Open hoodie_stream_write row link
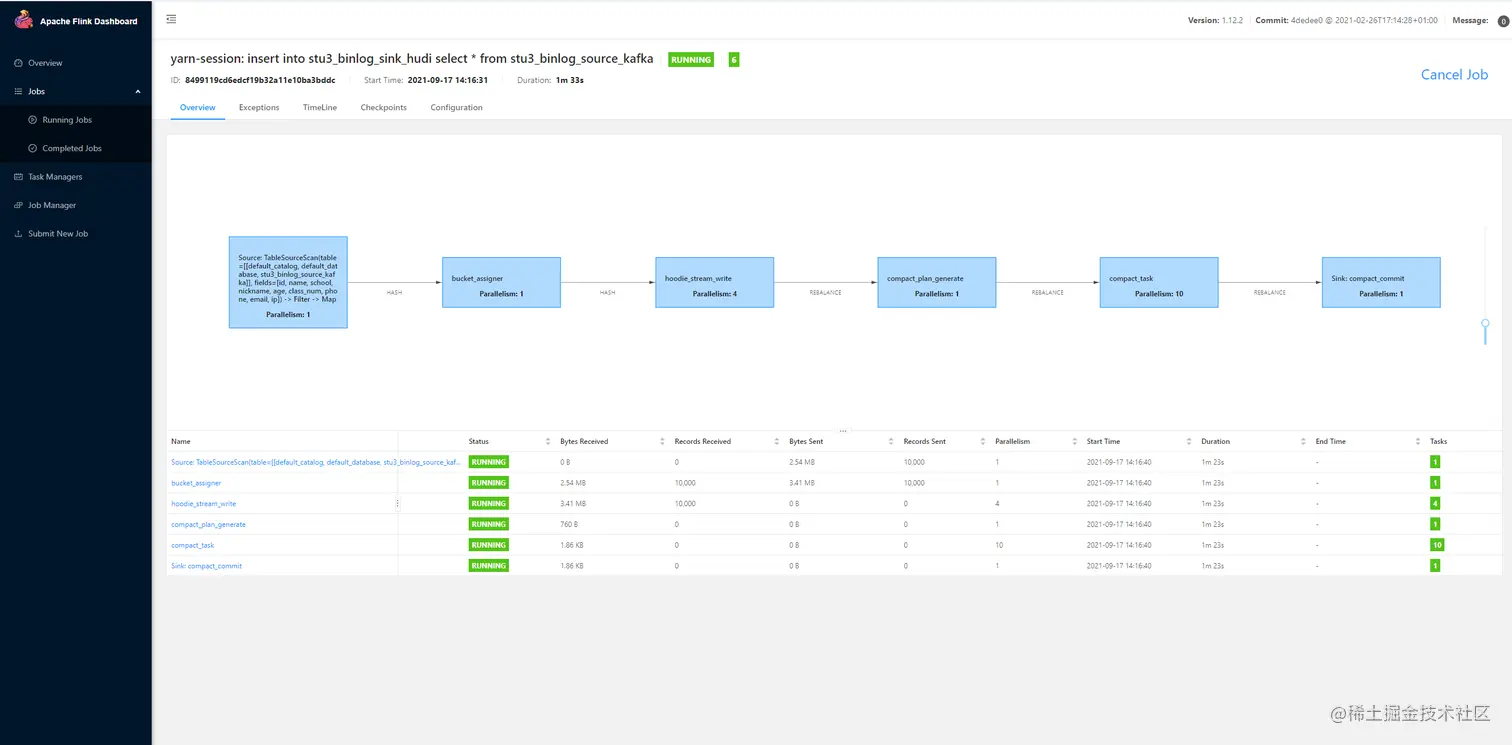Viewport: 1512px width, 745px height. click(x=204, y=504)
